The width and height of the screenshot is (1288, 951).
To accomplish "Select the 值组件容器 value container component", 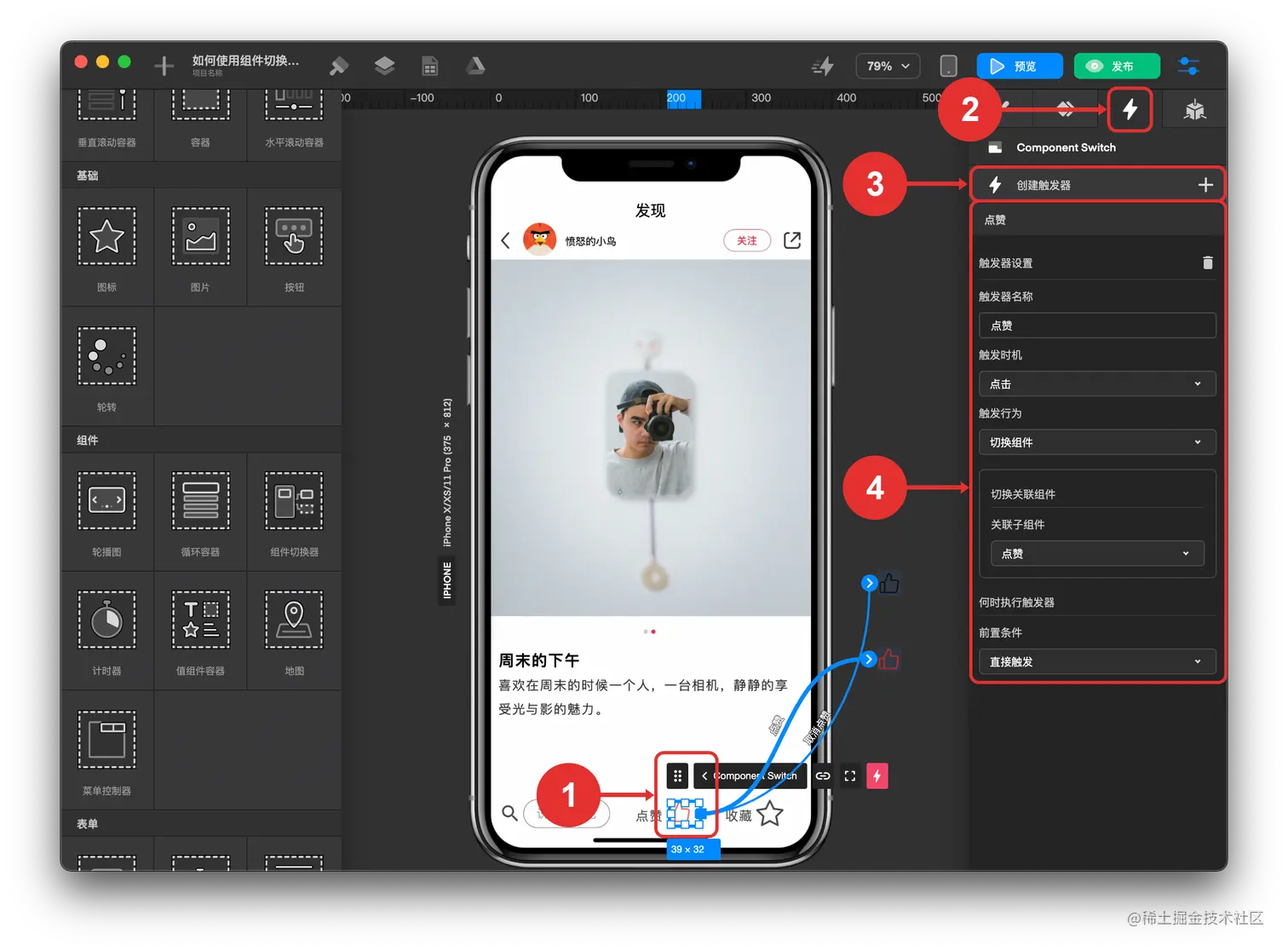I will (x=200, y=631).
